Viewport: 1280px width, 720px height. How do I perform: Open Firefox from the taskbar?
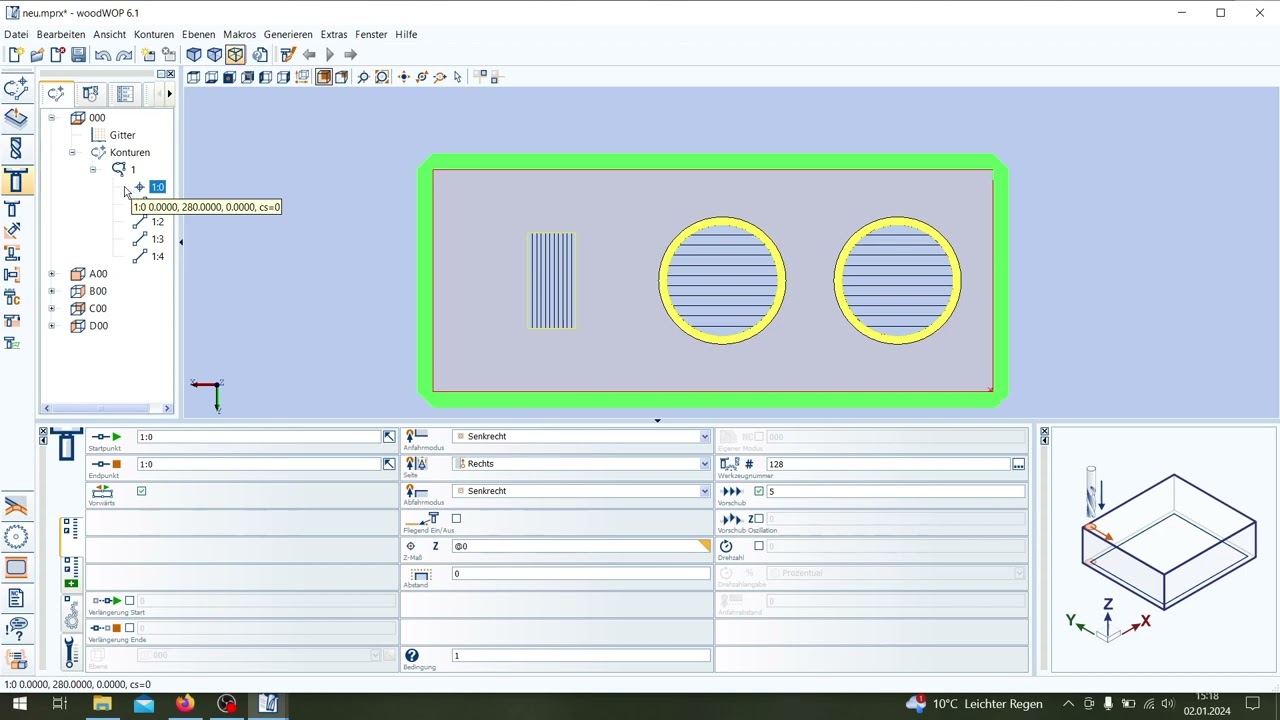pyautogui.click(x=185, y=704)
